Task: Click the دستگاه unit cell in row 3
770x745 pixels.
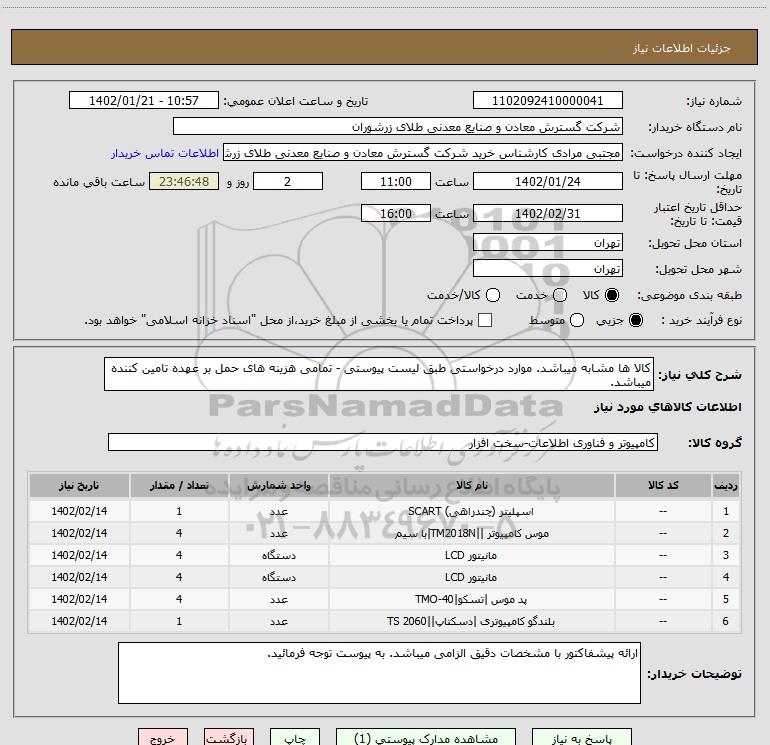Action: (x=278, y=555)
